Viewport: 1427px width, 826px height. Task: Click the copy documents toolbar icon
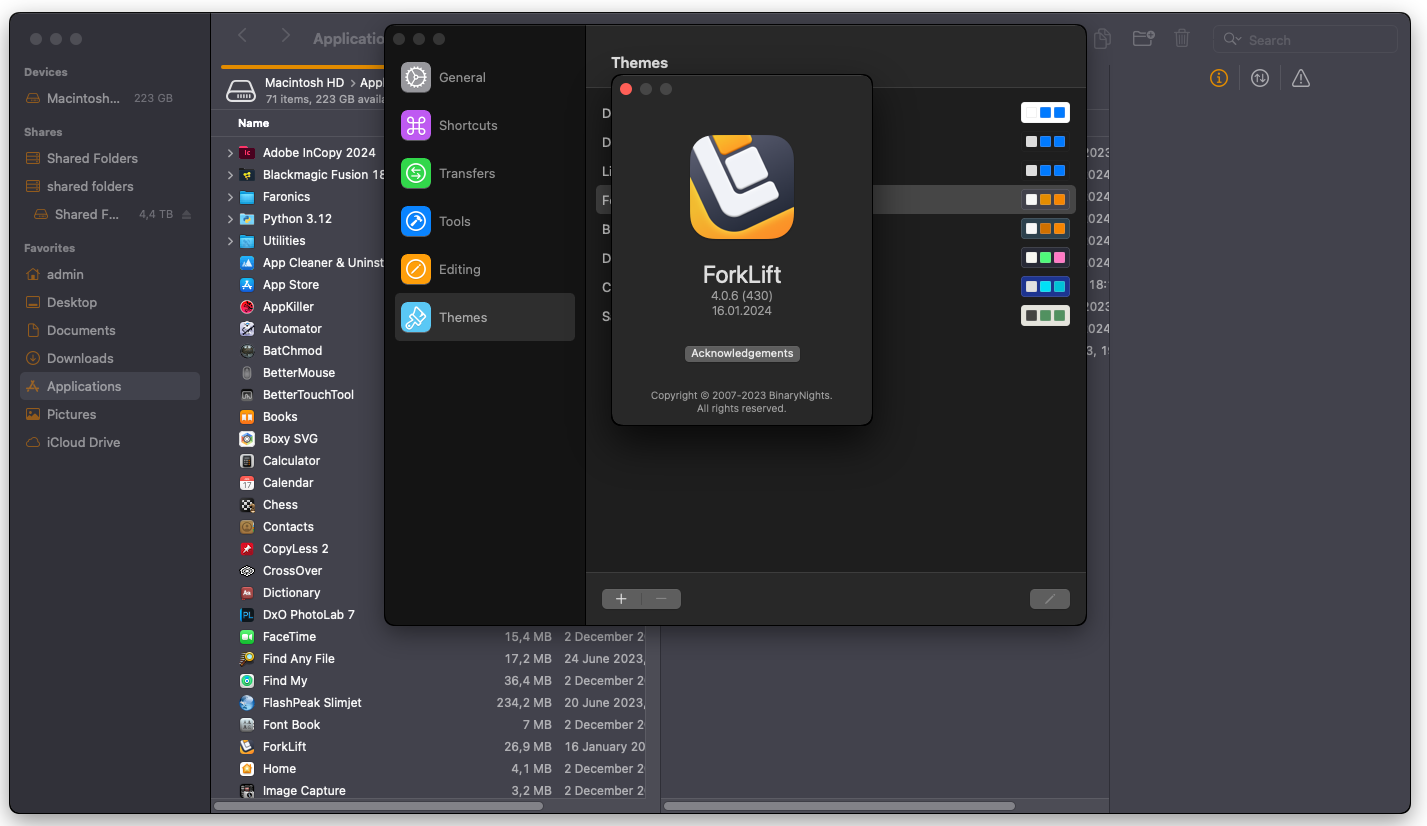1103,39
